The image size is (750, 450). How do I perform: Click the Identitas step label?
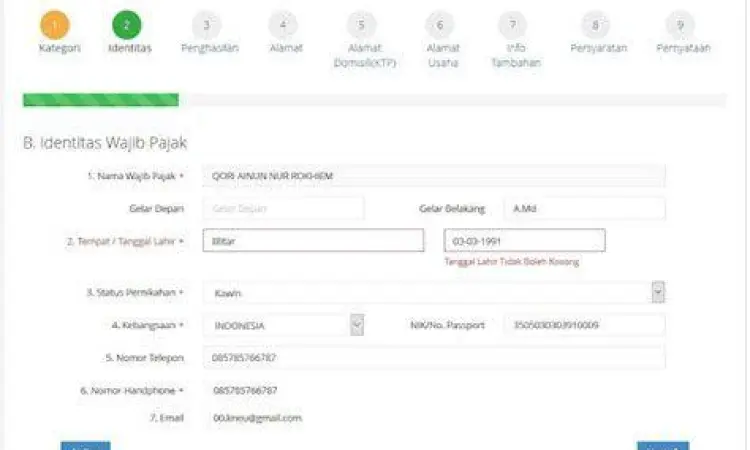[x=130, y=48]
